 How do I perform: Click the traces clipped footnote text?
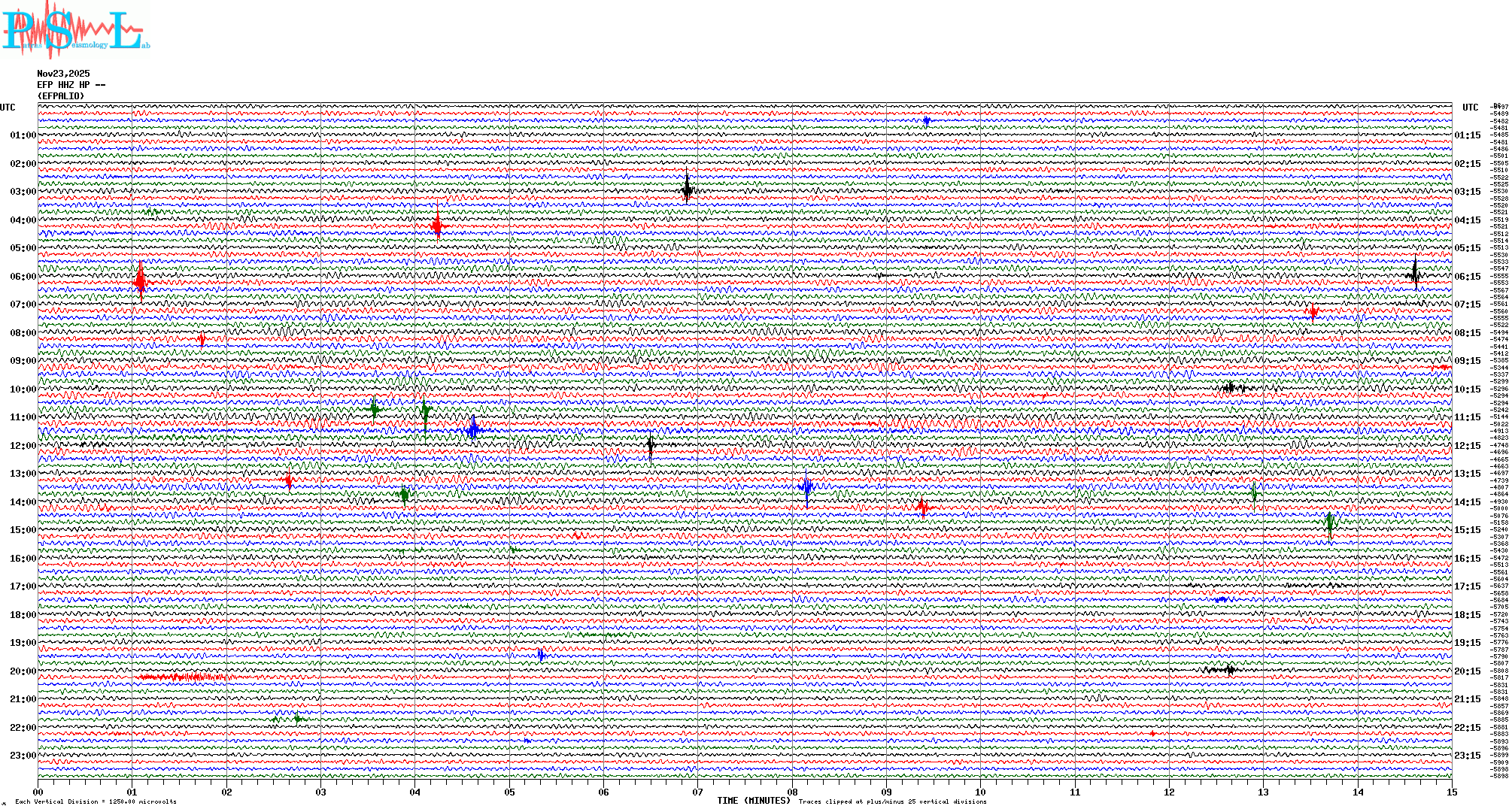(x=892, y=801)
